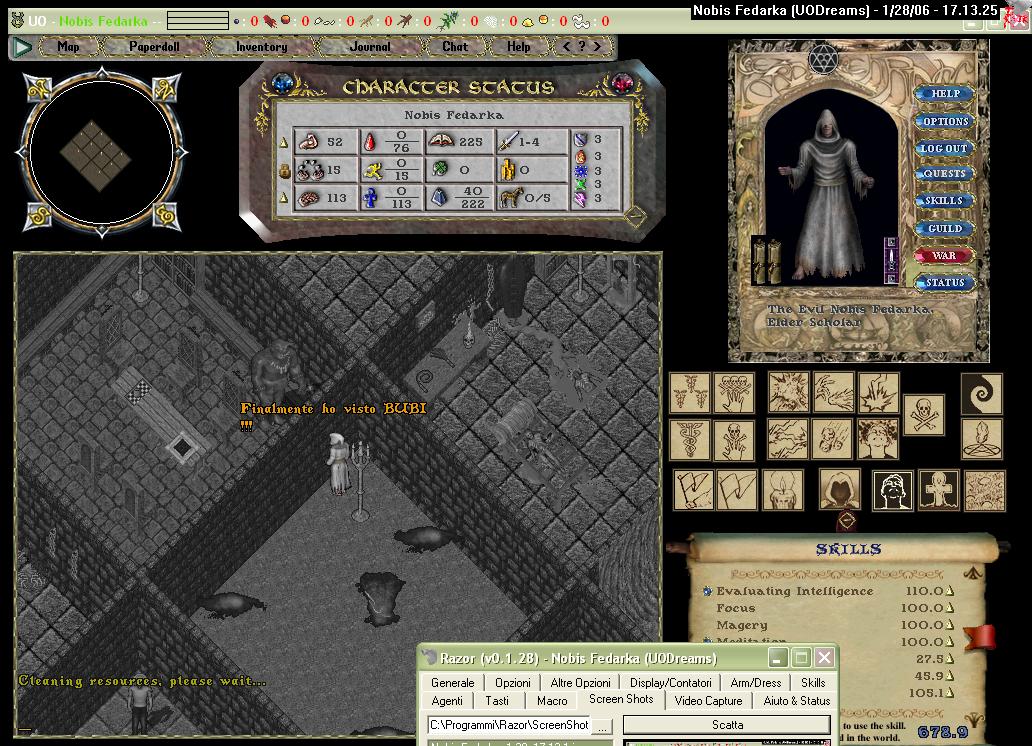Viewport: 1032px width, 746px height.
Task: Toggle the Strength stat lock arrow
Action: tap(284, 142)
